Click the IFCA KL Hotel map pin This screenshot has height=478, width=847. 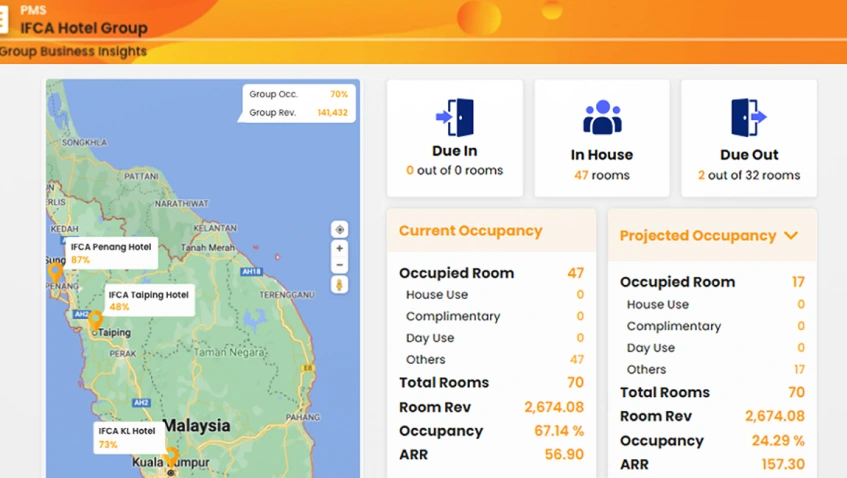point(172,457)
